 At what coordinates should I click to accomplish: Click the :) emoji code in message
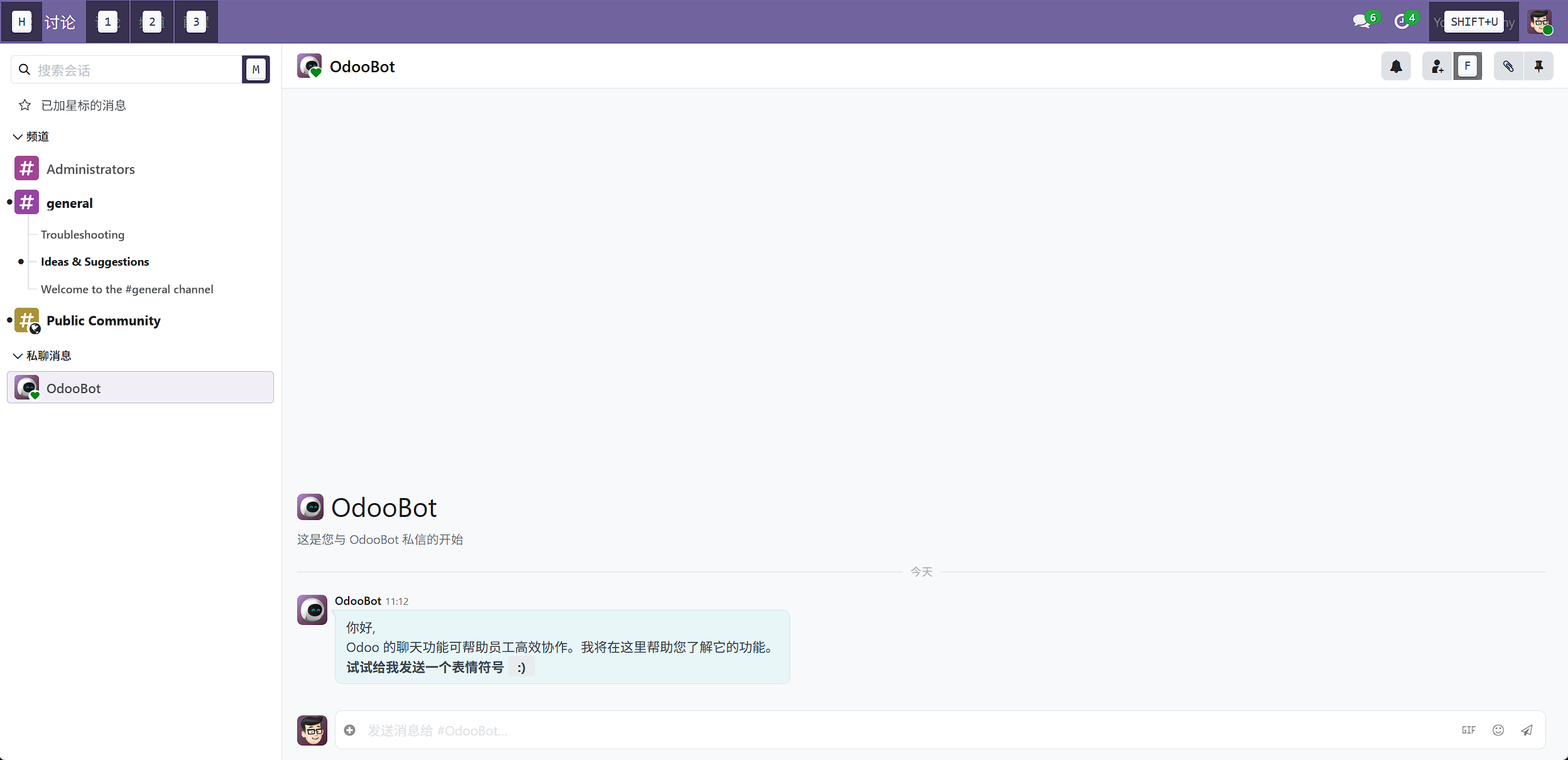[x=521, y=668]
